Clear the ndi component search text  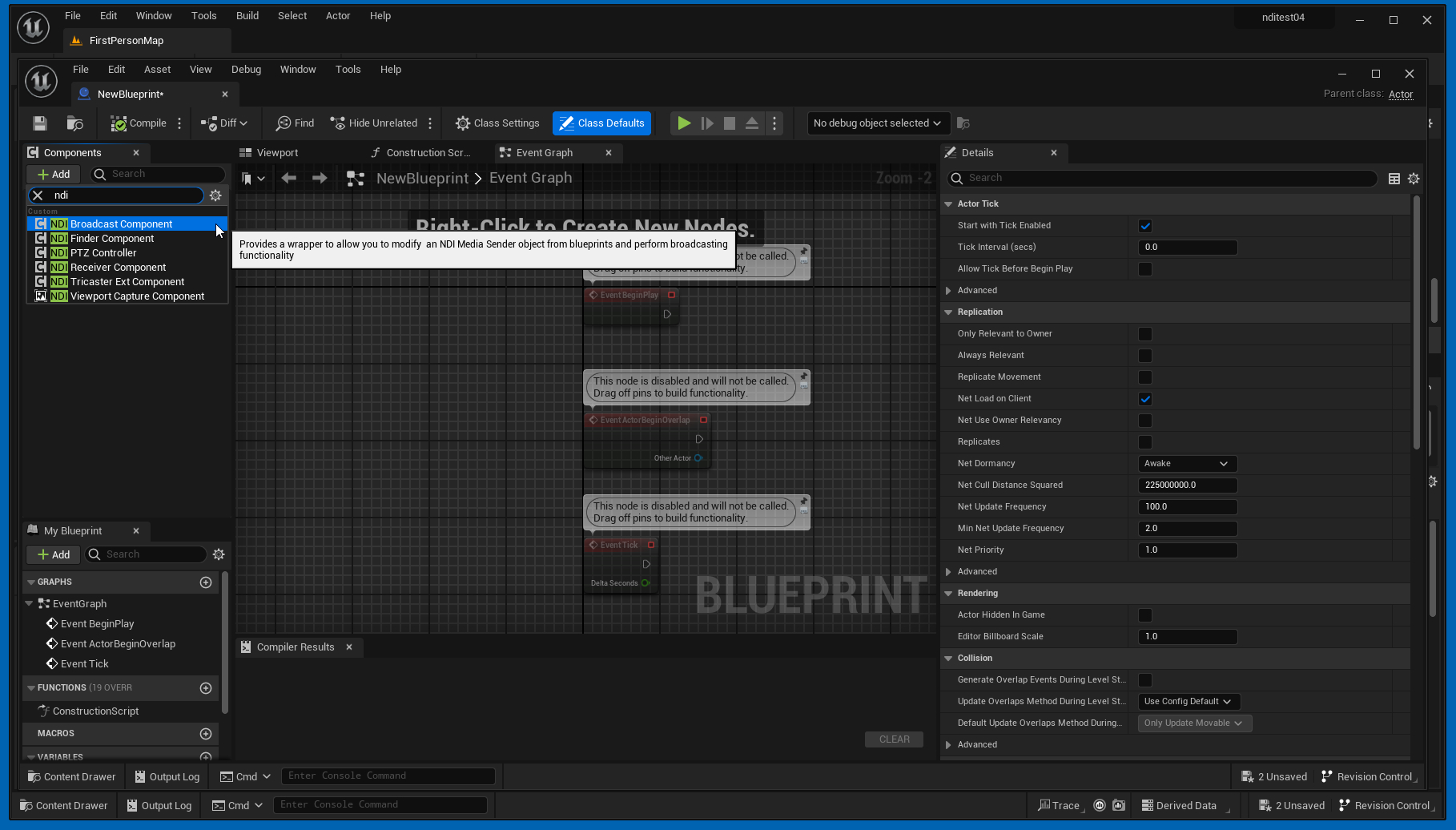(38, 195)
